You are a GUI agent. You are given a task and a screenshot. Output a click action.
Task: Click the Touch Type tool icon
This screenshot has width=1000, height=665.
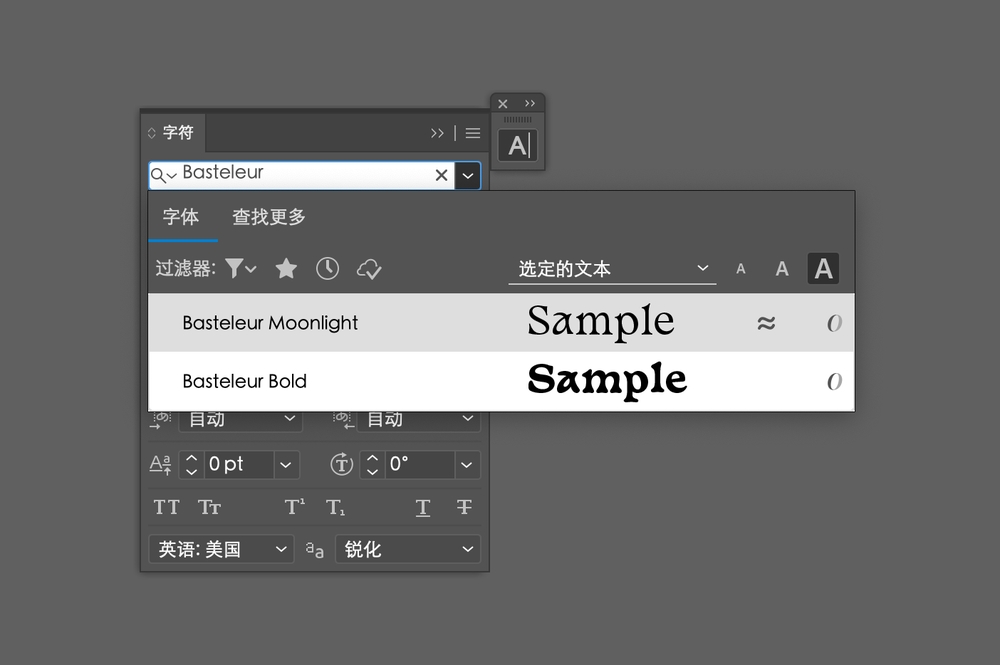517,146
